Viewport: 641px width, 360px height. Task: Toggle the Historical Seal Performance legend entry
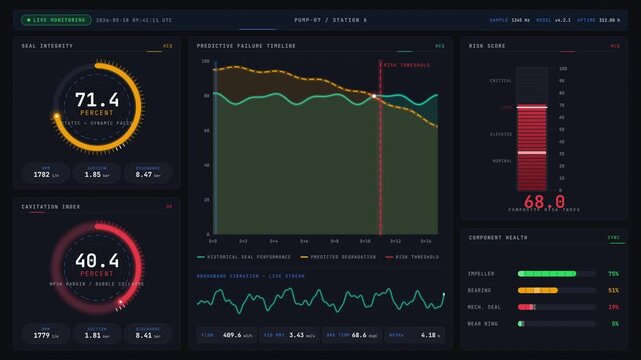click(x=244, y=257)
